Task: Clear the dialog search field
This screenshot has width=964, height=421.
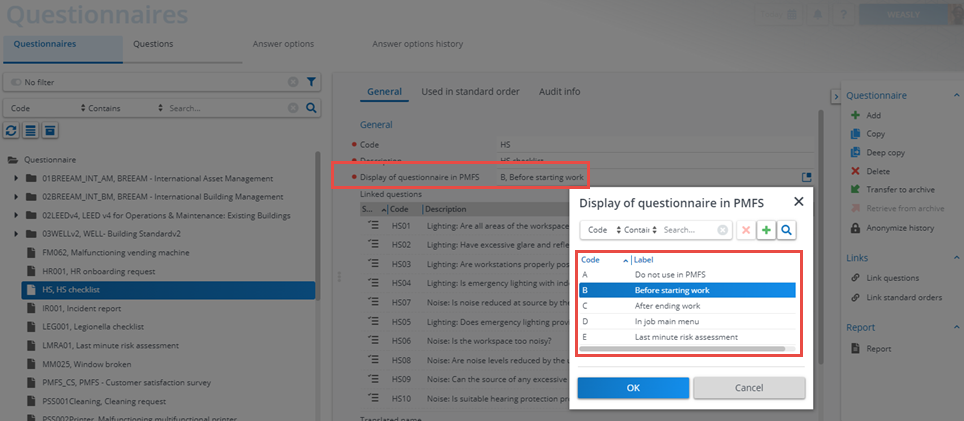Action: click(723, 230)
